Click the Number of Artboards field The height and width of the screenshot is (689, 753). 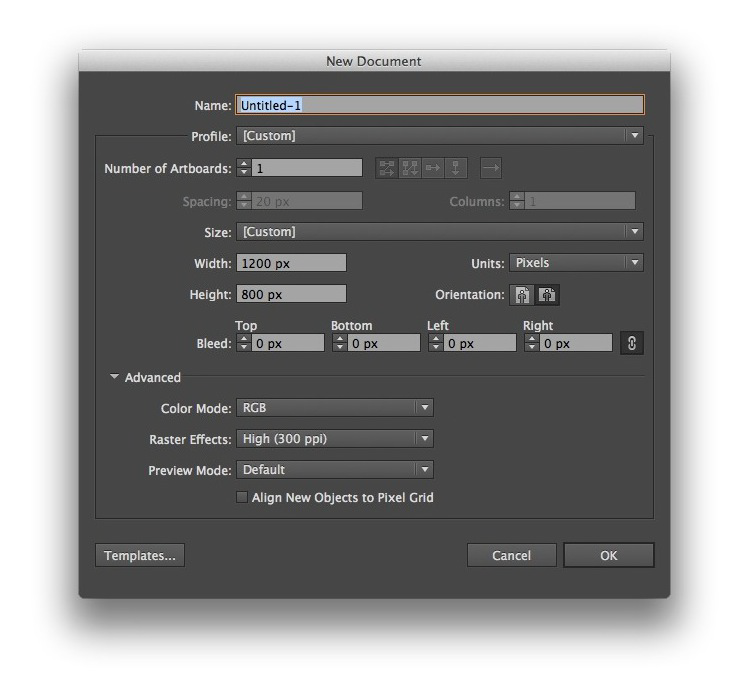coord(307,168)
